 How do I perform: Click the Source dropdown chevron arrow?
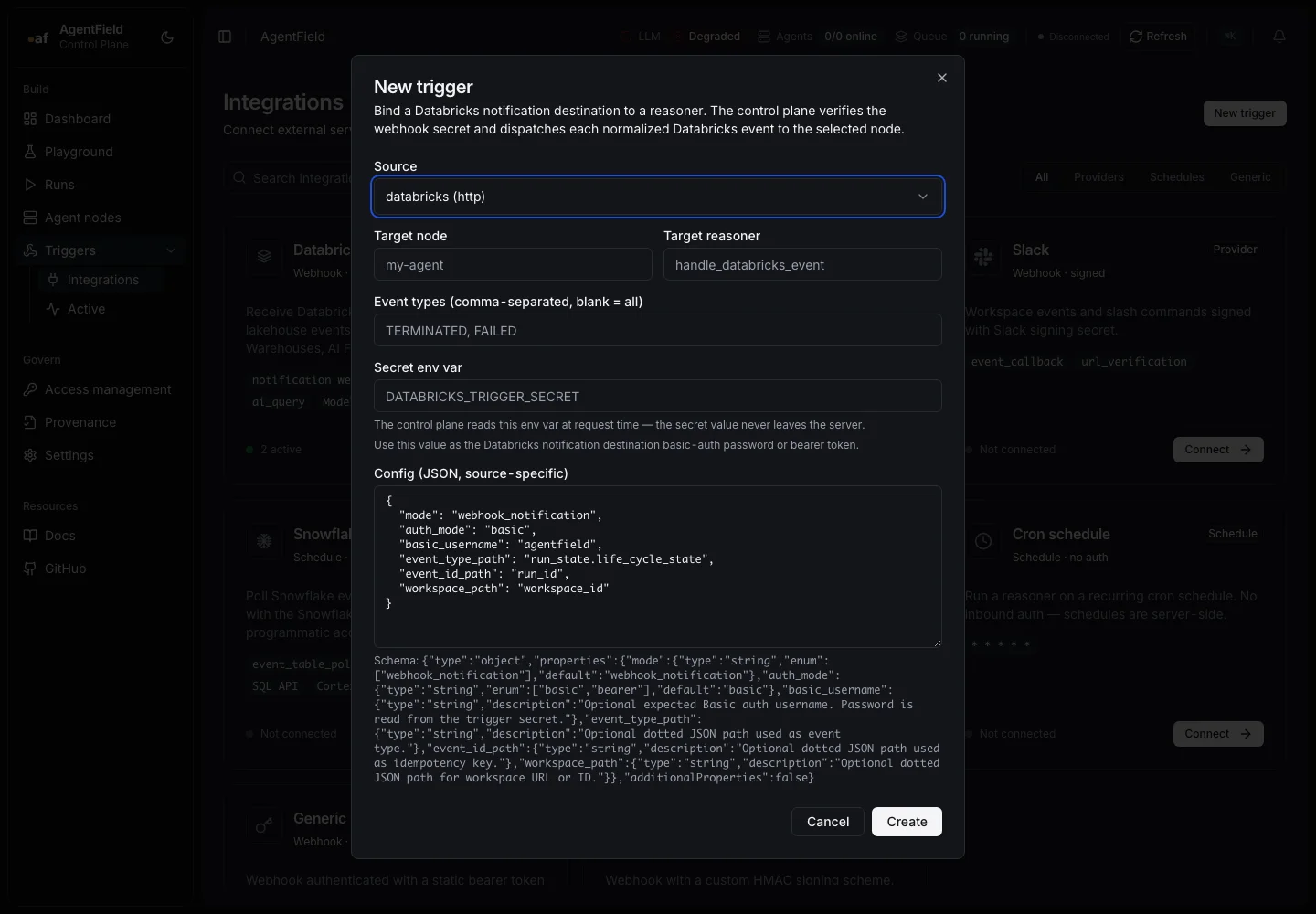[923, 197]
